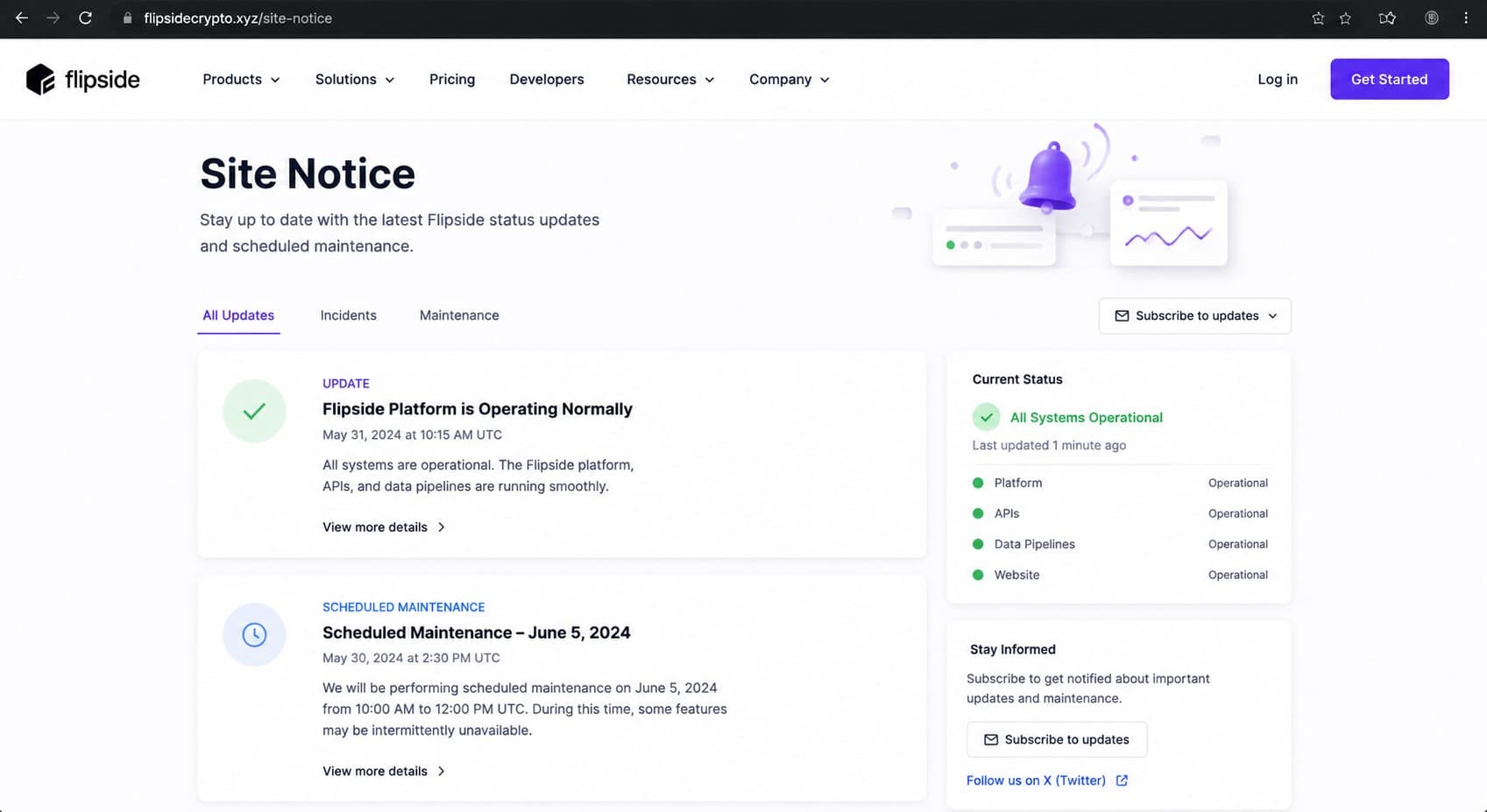Click the Site Notice heading

308,173
